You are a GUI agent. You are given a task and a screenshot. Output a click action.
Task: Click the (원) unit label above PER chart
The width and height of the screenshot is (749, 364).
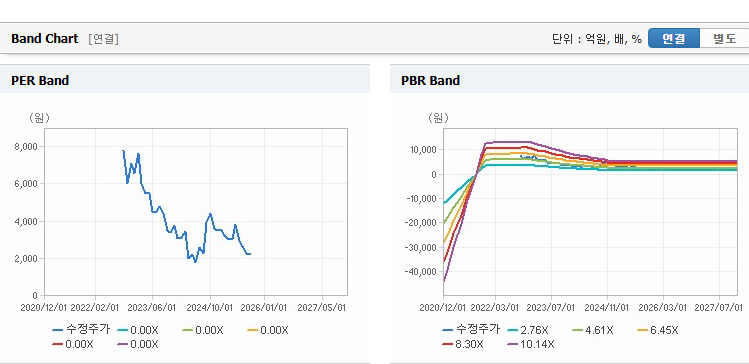tap(40, 118)
